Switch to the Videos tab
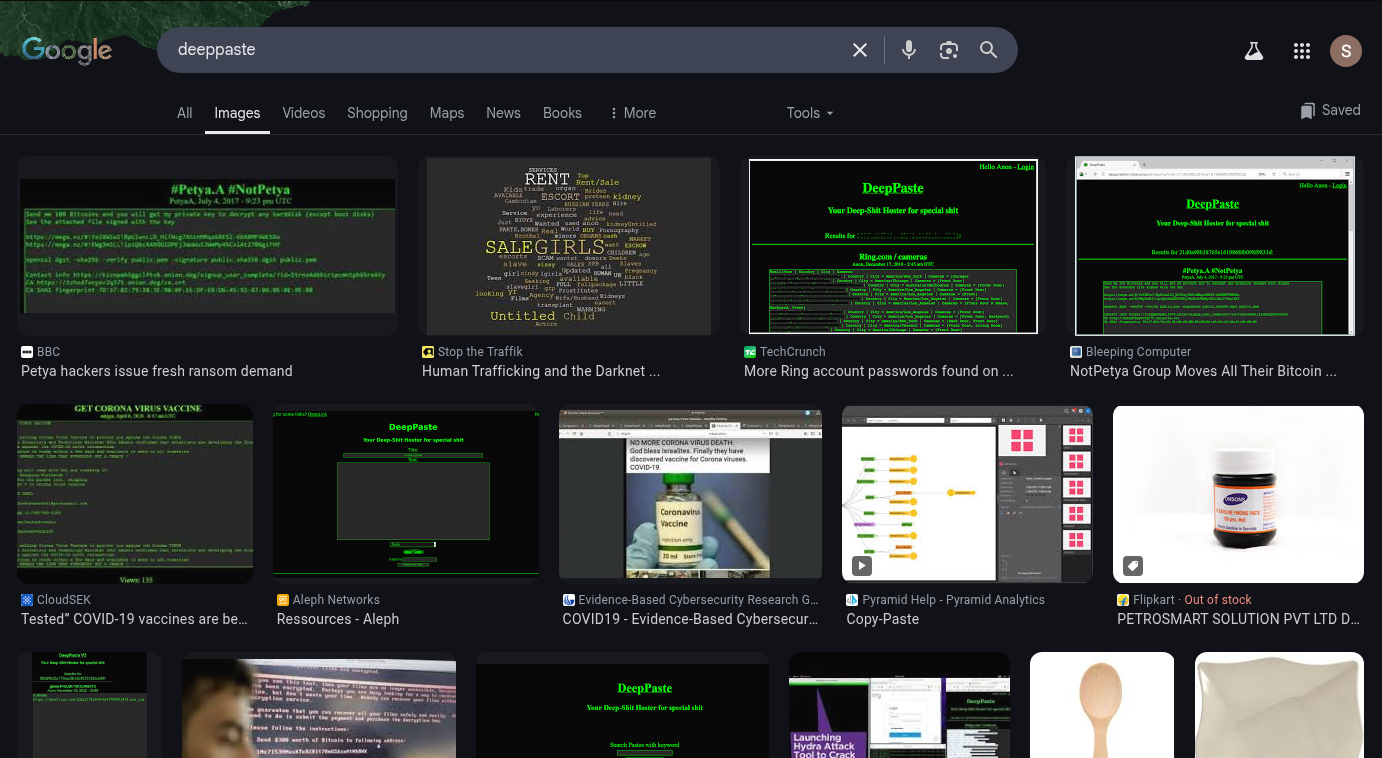 [x=304, y=113]
